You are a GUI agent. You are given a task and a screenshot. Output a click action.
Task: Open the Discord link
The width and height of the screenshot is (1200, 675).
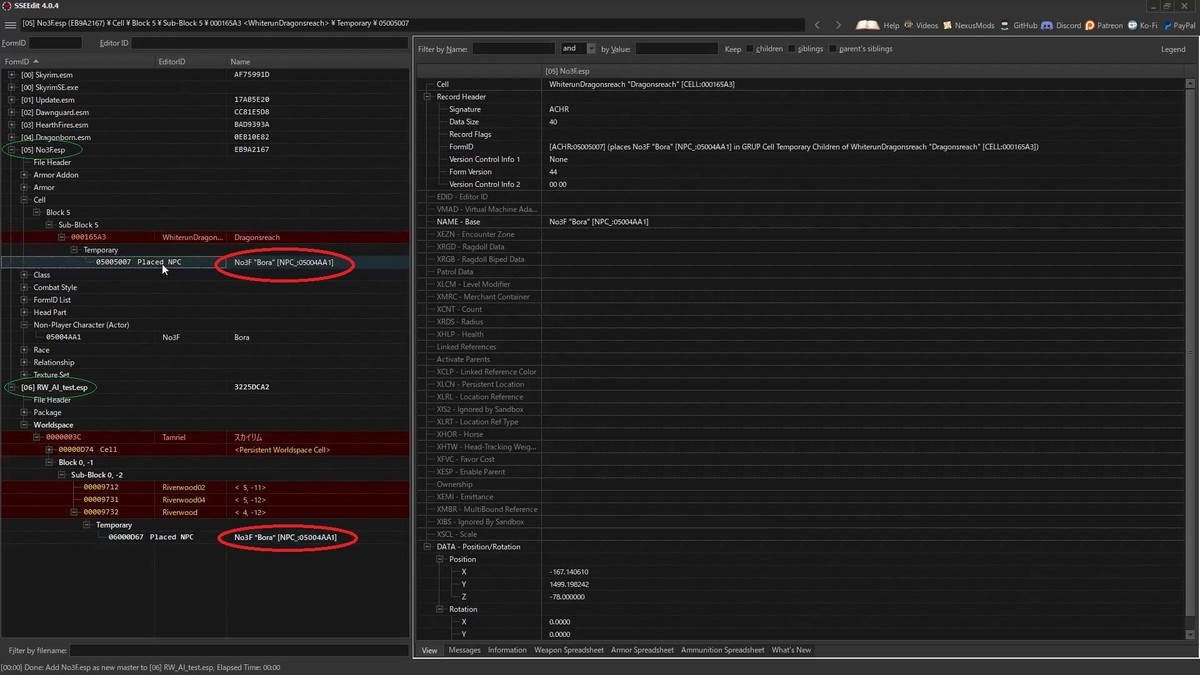pos(1061,25)
